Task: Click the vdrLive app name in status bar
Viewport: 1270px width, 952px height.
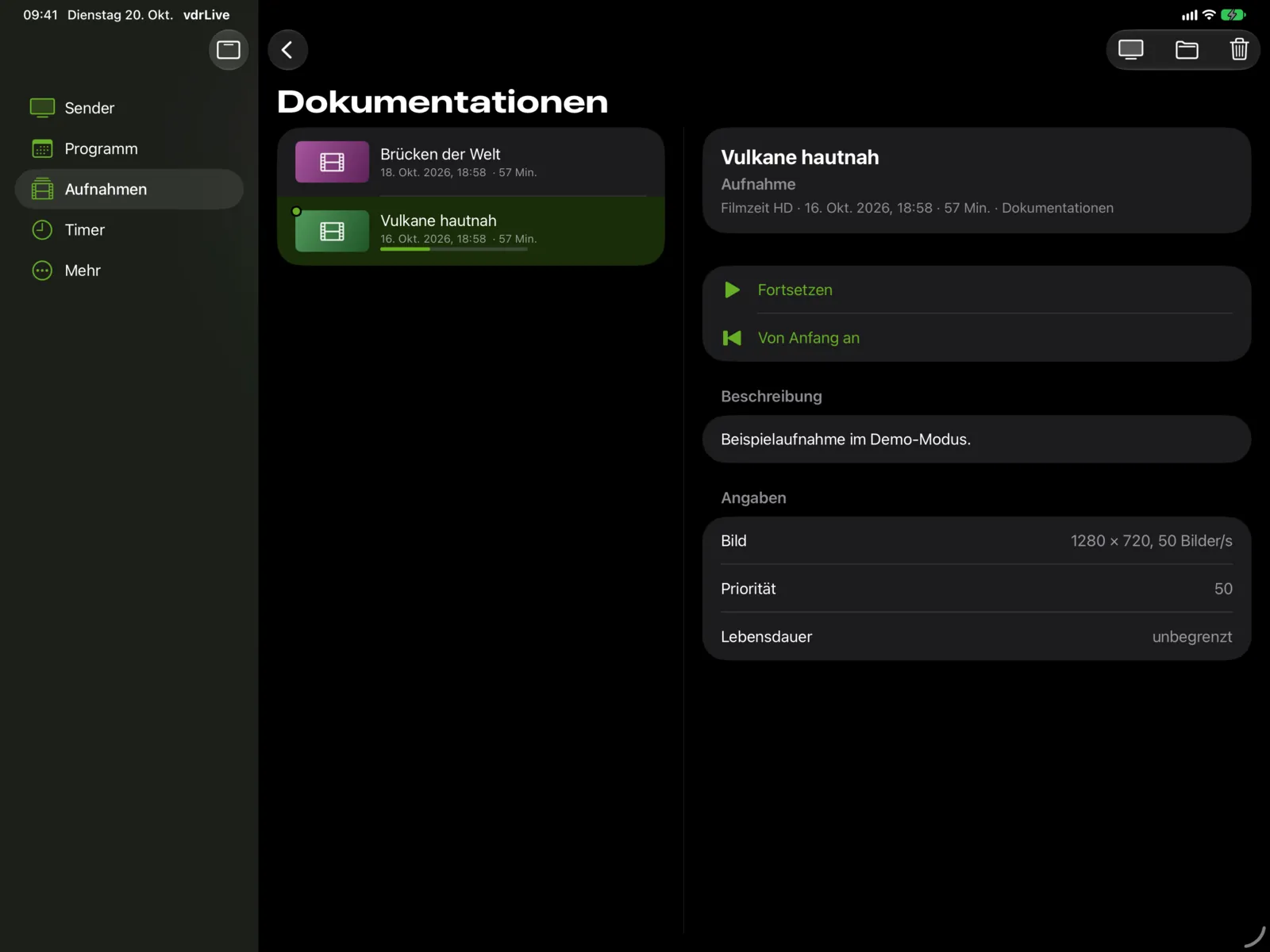Action: [x=206, y=15]
